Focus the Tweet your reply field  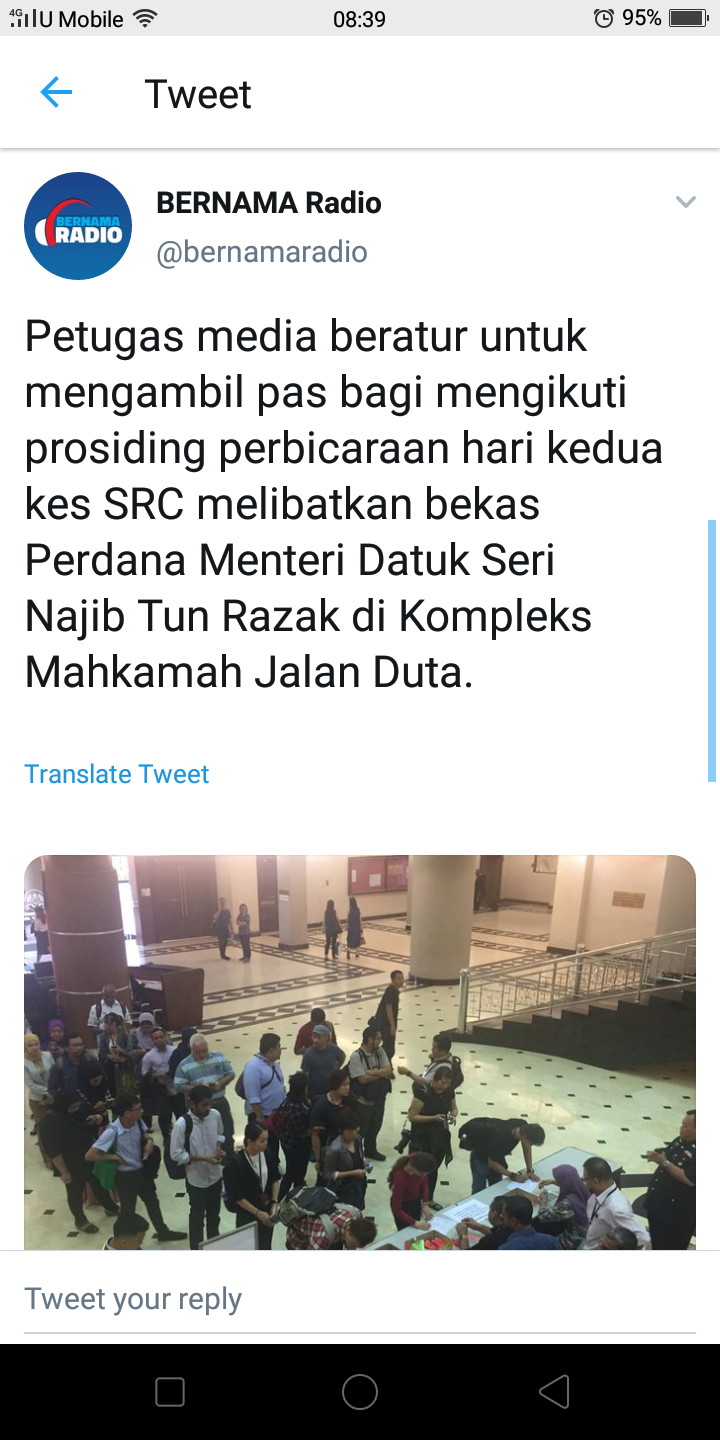[x=360, y=1298]
